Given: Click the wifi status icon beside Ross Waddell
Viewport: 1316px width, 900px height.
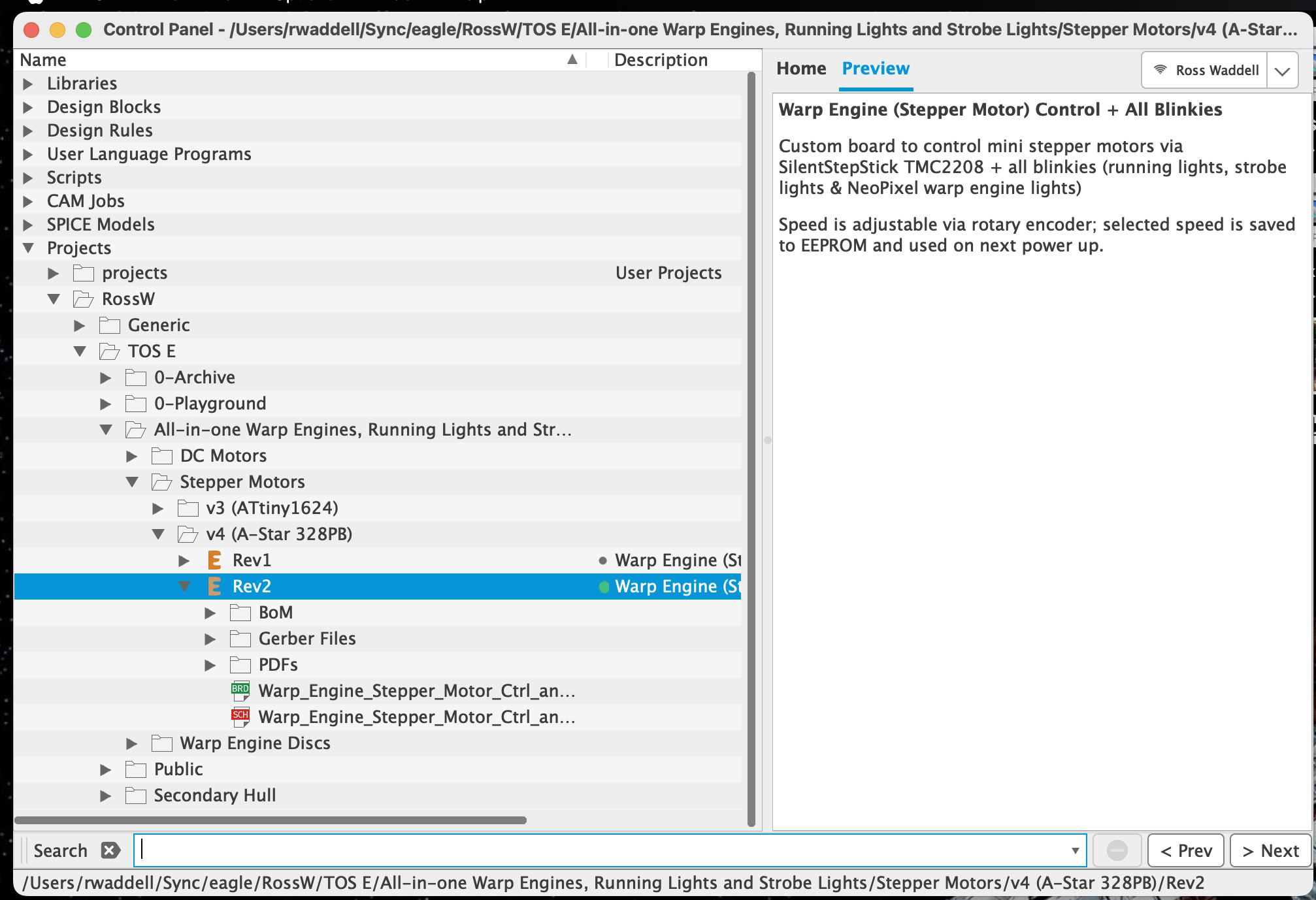Looking at the screenshot, I should point(1160,69).
